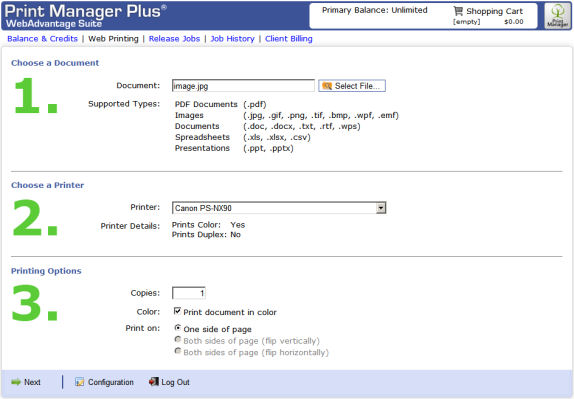The width and height of the screenshot is (574, 399).
Task: Open Configuration link text
Action: [x=111, y=382]
